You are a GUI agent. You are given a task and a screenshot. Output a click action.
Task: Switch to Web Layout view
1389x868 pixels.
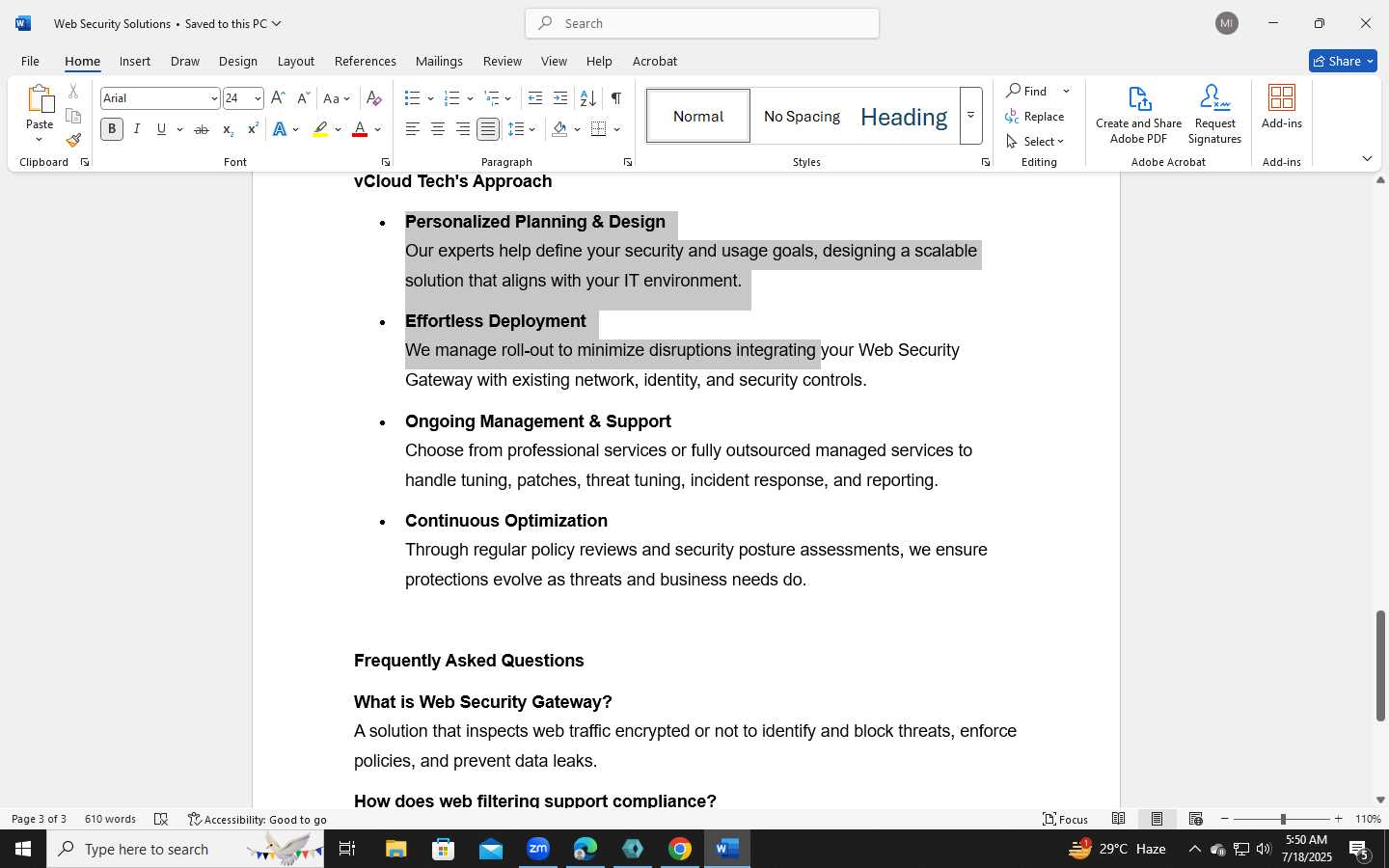1196,819
